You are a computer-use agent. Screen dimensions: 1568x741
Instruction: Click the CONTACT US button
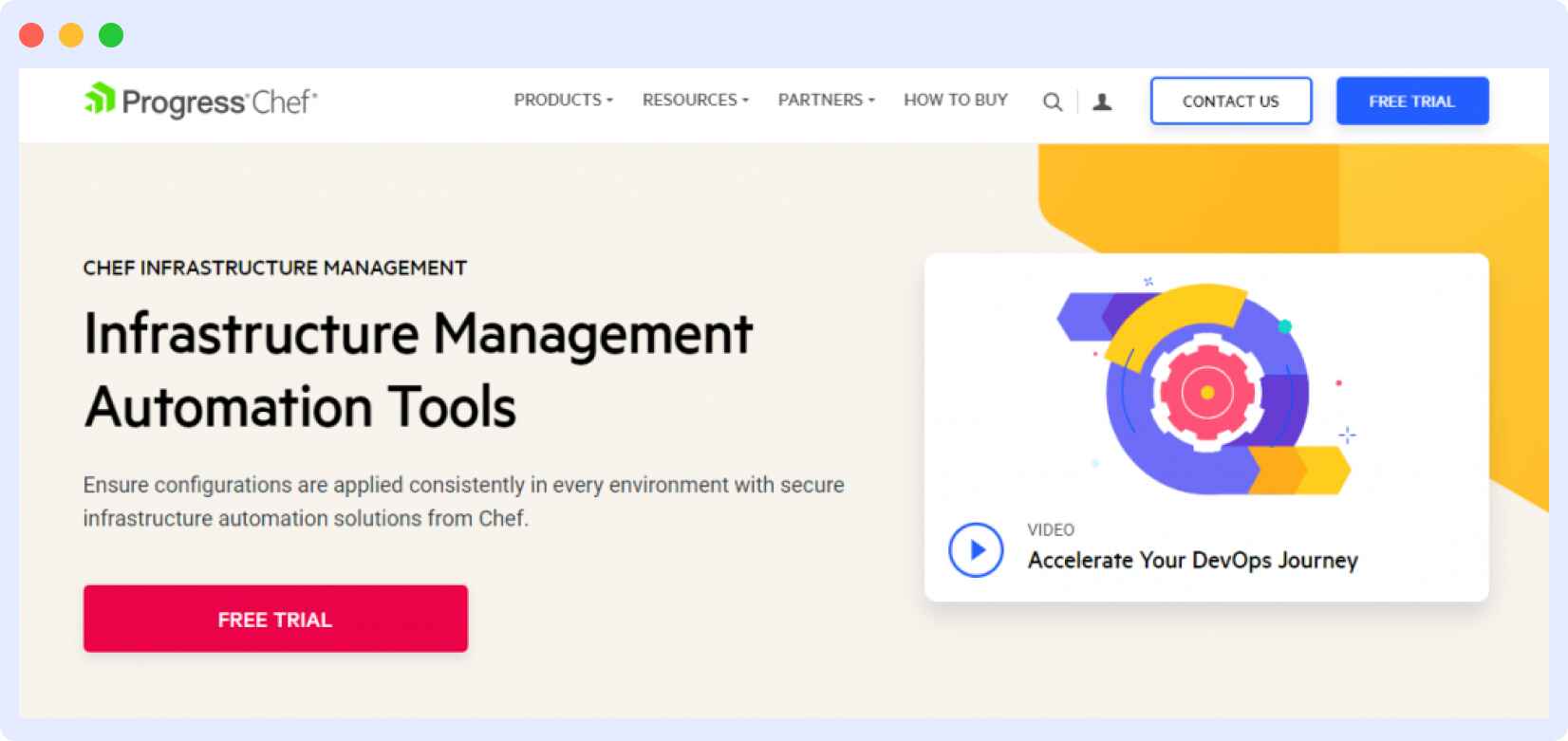[x=1230, y=101]
